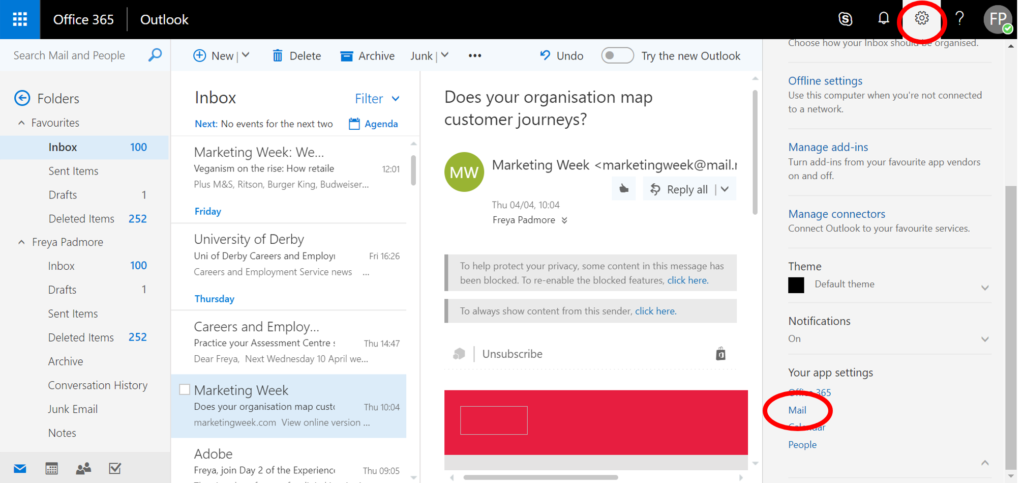The image size is (1024, 483).
Task: Click the Reply all button
Action: pyautogui.click(x=679, y=190)
